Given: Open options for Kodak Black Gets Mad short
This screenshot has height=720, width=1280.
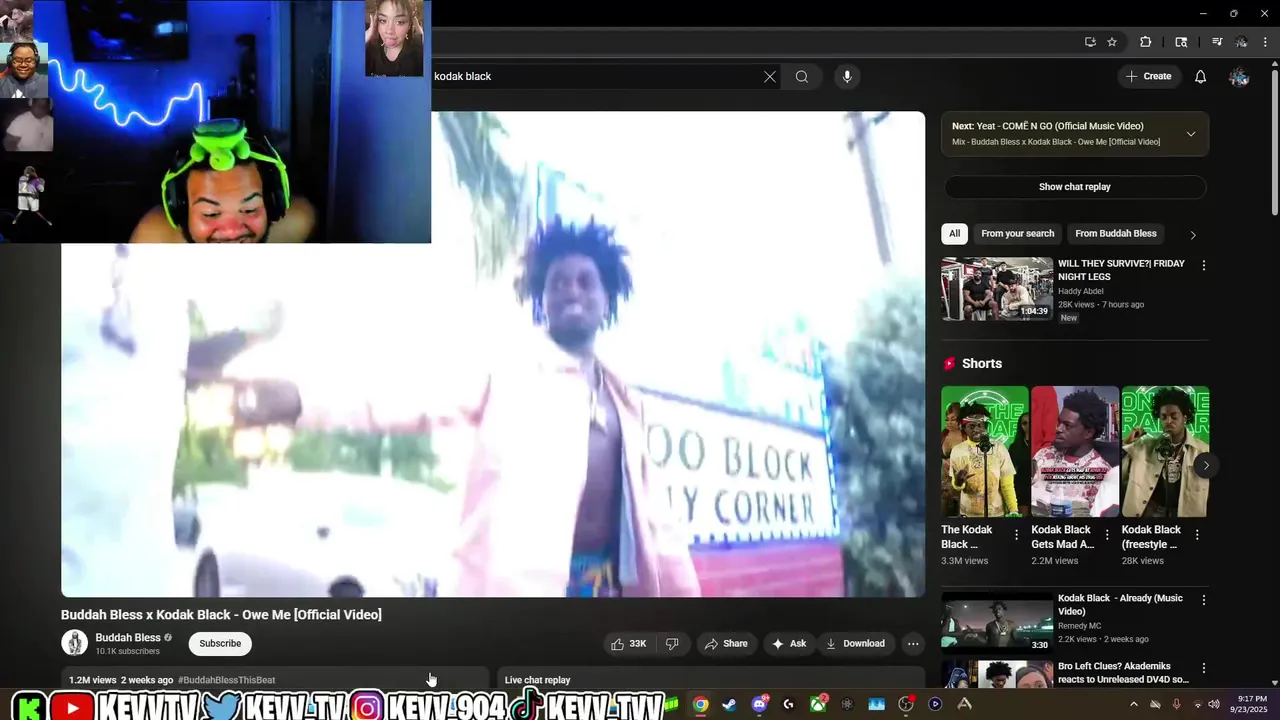Looking at the screenshot, I should pyautogui.click(x=1107, y=535).
